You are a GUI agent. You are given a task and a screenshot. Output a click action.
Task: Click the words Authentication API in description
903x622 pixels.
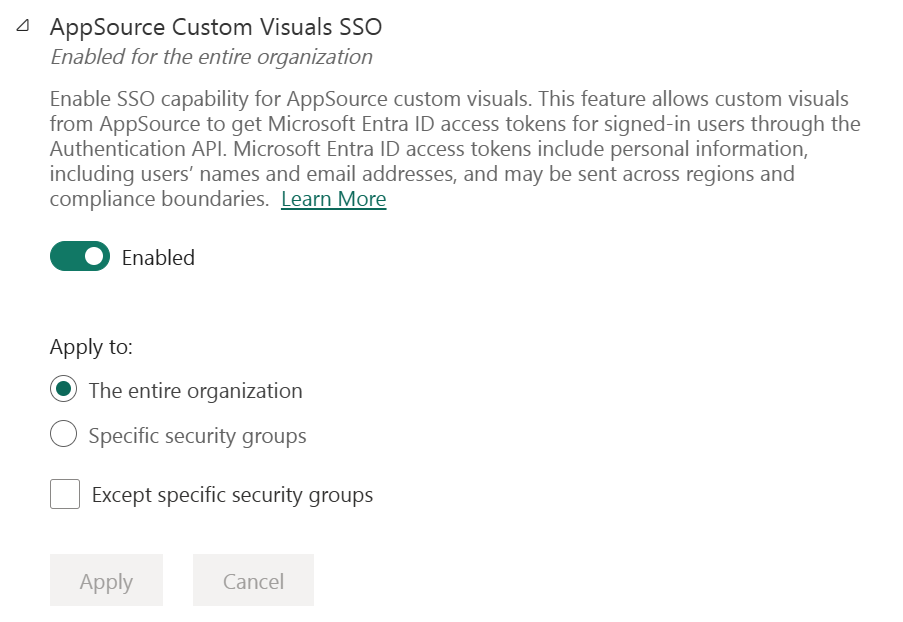[x=136, y=149]
